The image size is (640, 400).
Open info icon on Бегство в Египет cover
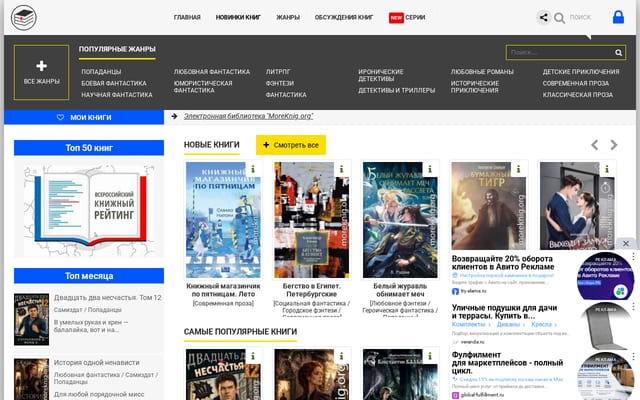tap(342, 169)
